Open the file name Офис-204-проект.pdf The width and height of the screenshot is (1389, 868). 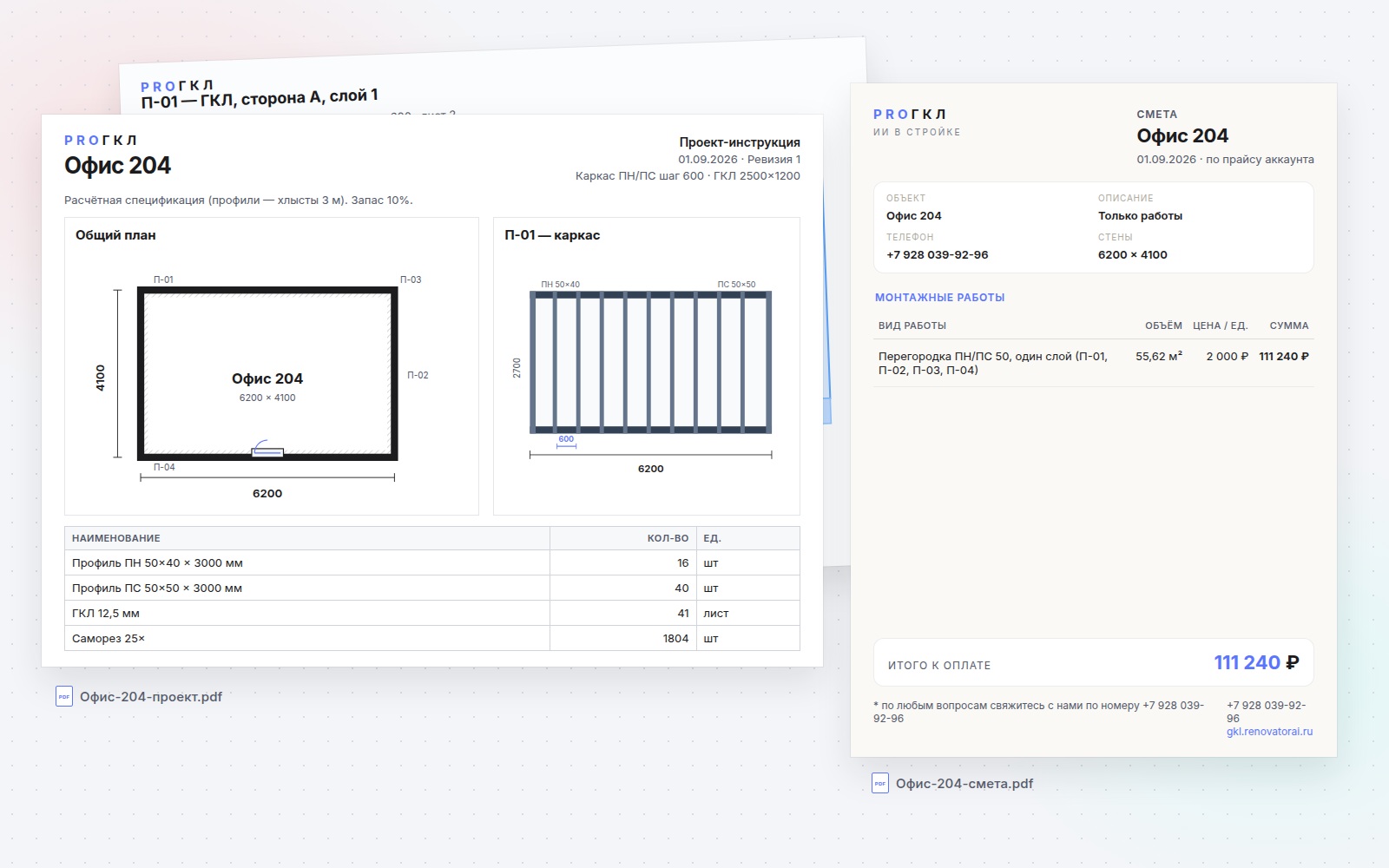pos(151,697)
